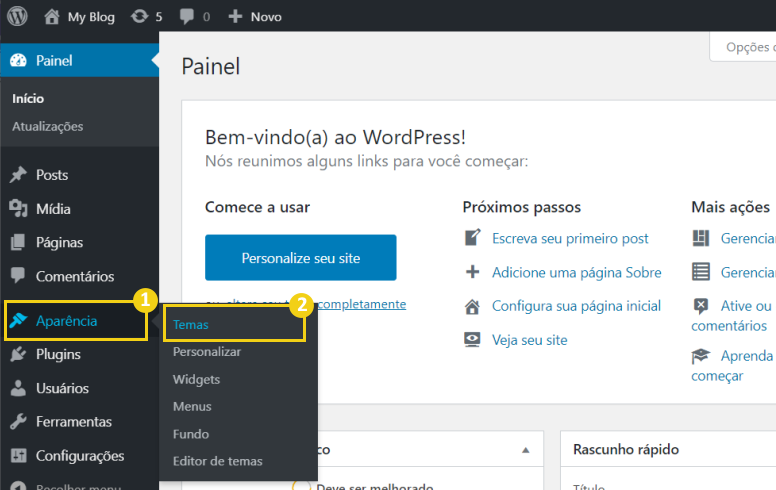
Task: Go to Atualizações in the sidebar
Action: click(x=48, y=127)
